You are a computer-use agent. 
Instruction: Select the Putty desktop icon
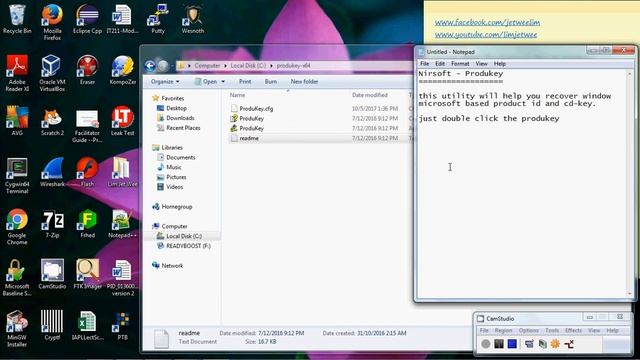tap(158, 19)
